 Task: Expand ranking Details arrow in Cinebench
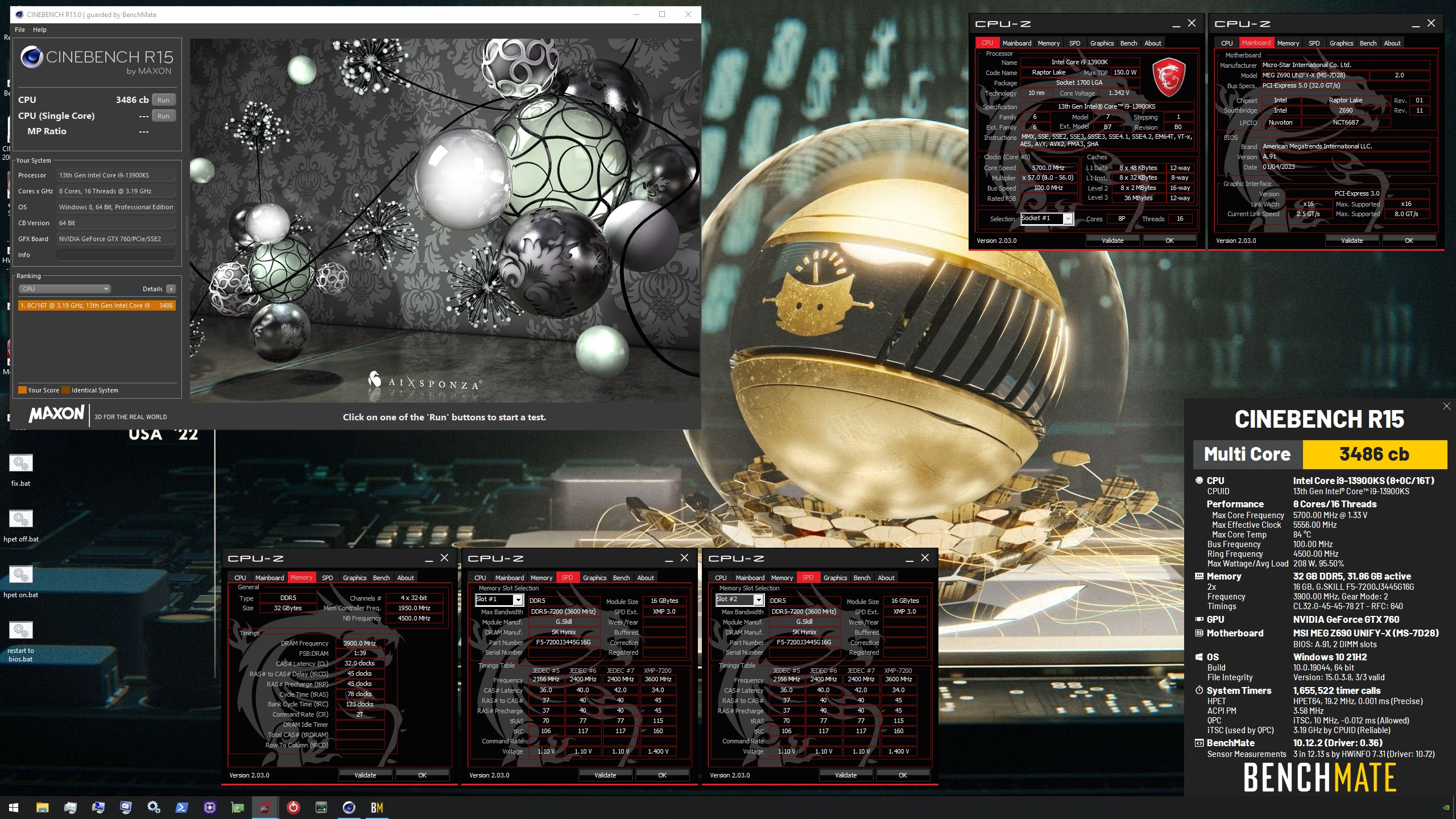click(171, 289)
